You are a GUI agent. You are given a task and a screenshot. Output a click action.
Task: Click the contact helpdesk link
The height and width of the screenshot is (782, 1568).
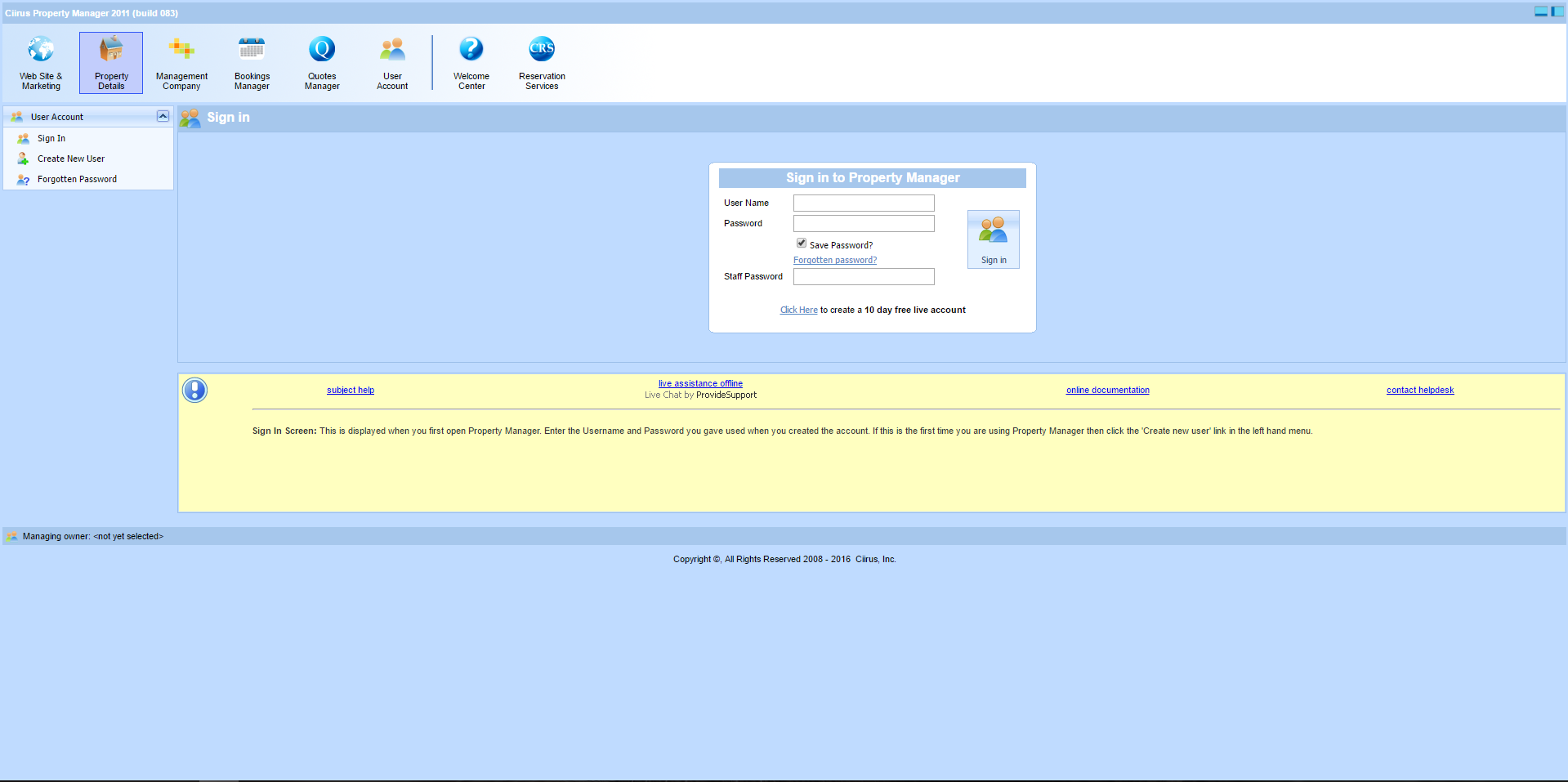coord(1420,391)
